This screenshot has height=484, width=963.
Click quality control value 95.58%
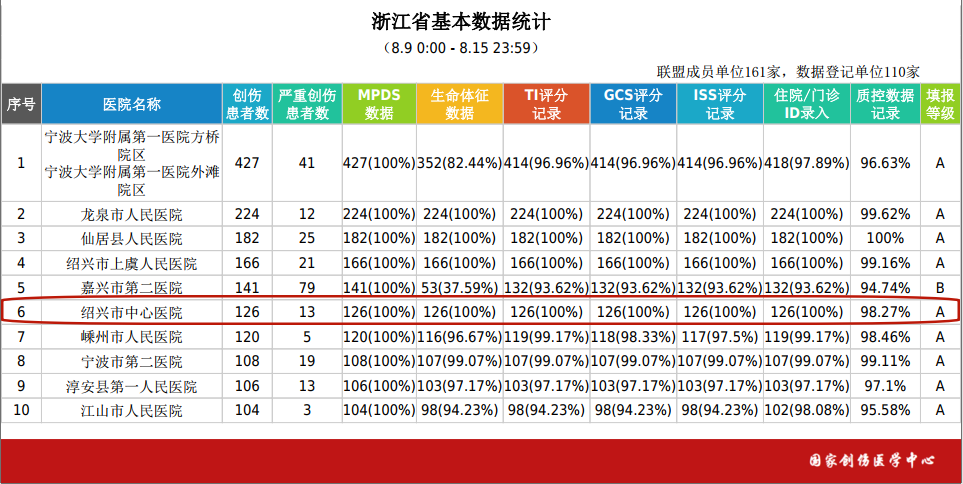coord(885,410)
